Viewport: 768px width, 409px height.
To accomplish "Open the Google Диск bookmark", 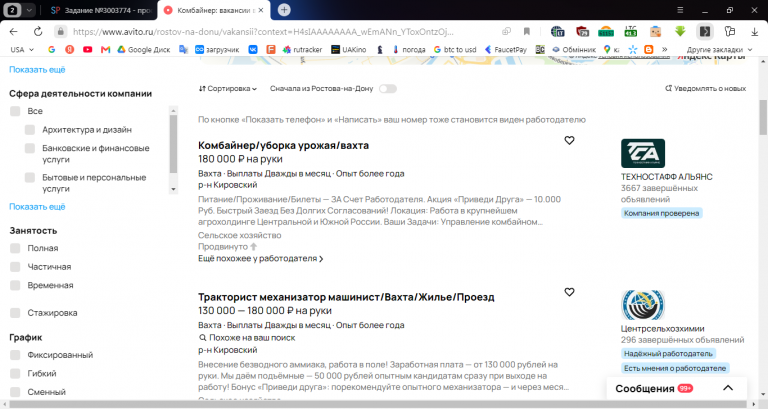I will pos(144,49).
